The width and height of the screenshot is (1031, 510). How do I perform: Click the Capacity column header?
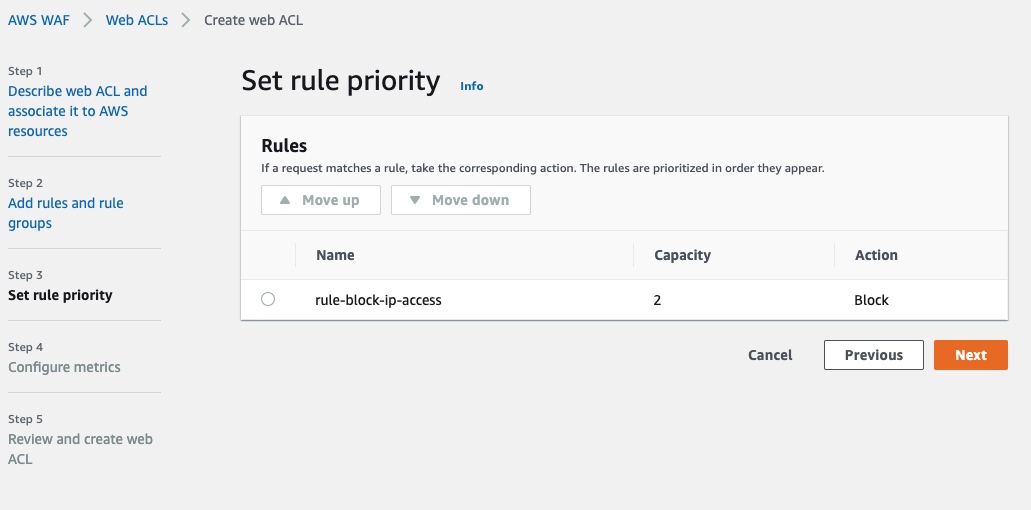click(x=682, y=255)
